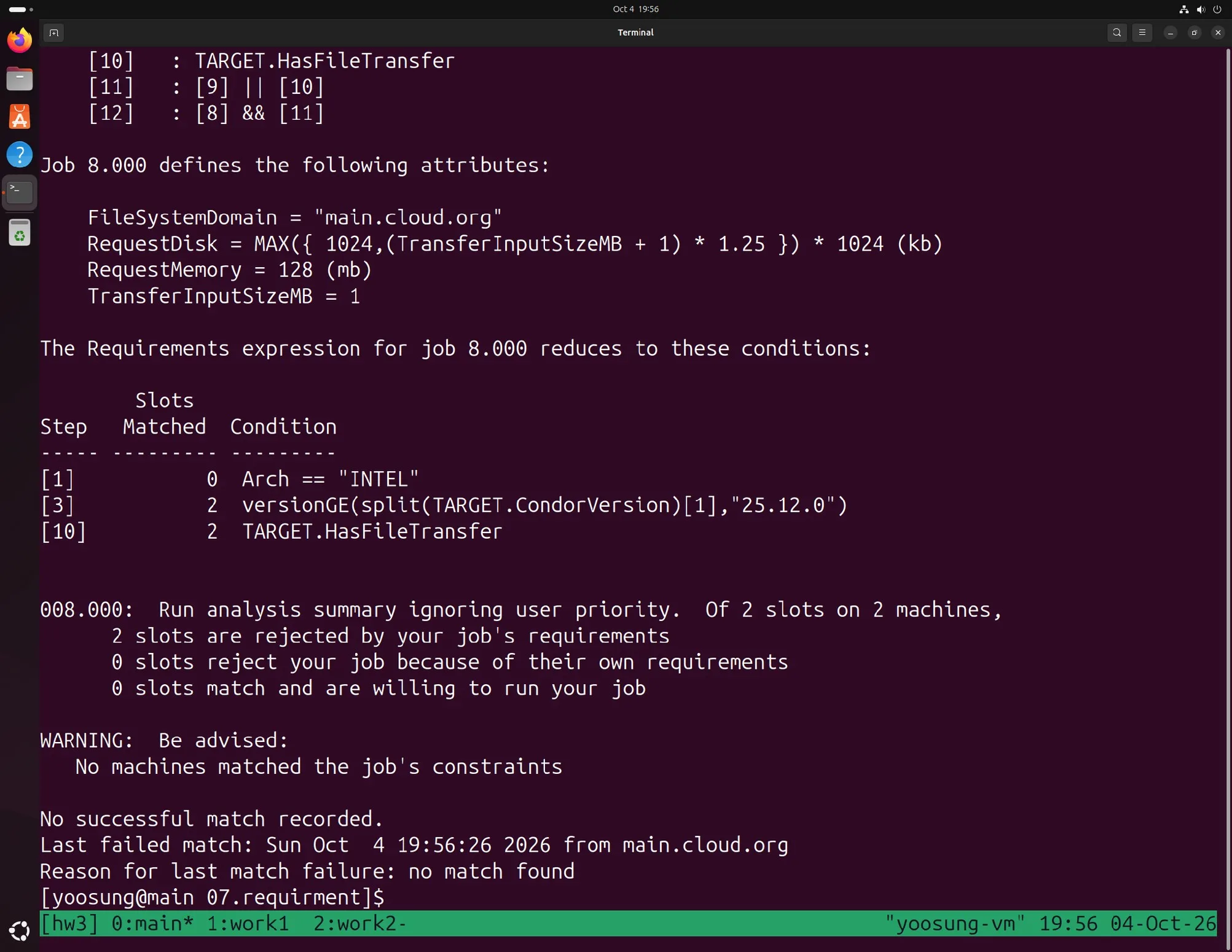Click the Terminal window title text
1232x952 pixels.
click(635, 33)
